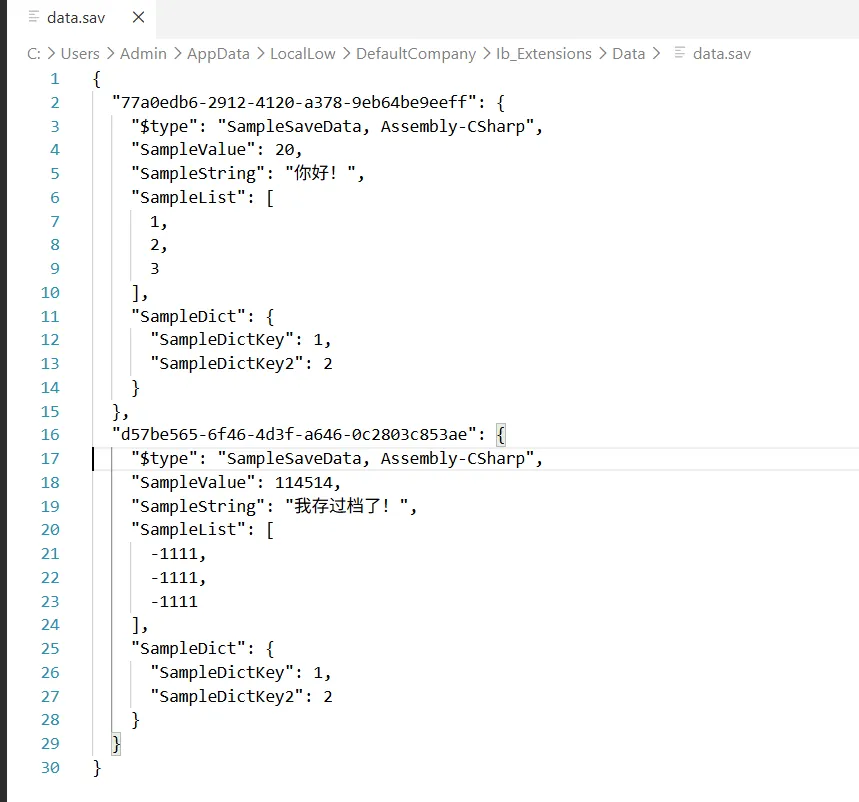The width and height of the screenshot is (859, 802).
Task: Click list item 3 on line 9
Action: (155, 268)
